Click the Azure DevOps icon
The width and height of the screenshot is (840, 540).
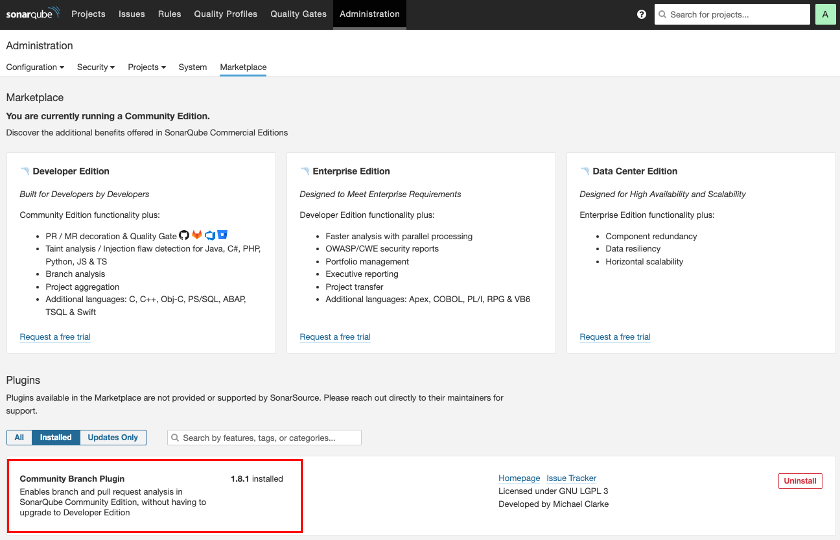coord(209,235)
